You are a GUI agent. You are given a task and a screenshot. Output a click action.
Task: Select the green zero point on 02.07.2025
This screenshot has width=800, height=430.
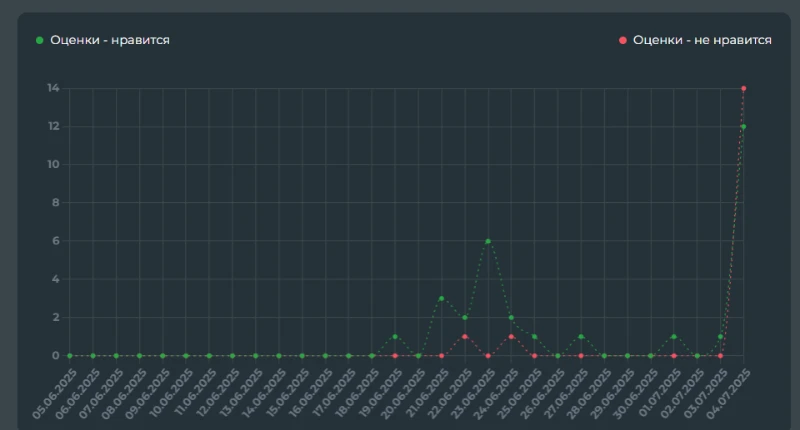click(697, 356)
